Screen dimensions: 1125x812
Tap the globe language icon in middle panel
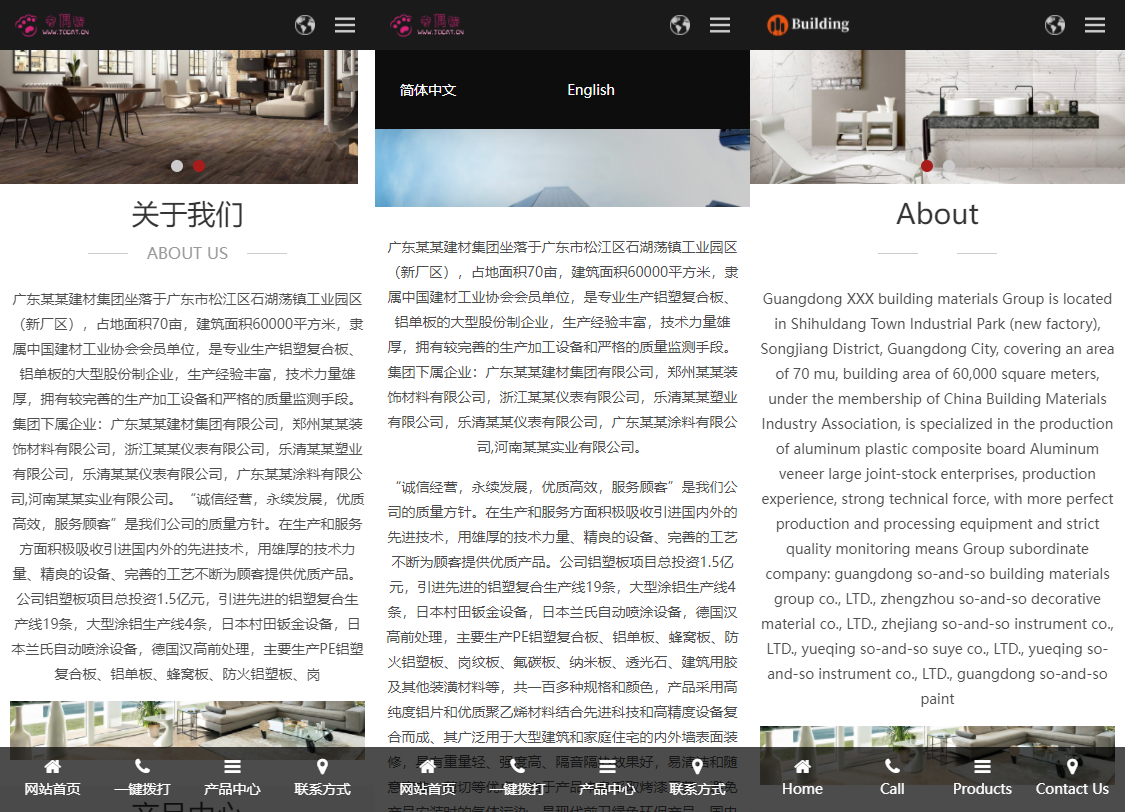[680, 25]
